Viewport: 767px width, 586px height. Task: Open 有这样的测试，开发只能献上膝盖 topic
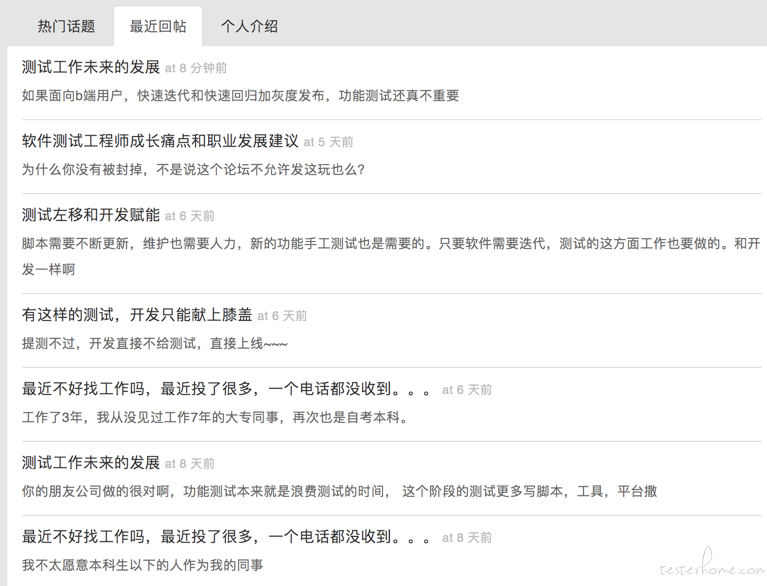click(137, 315)
